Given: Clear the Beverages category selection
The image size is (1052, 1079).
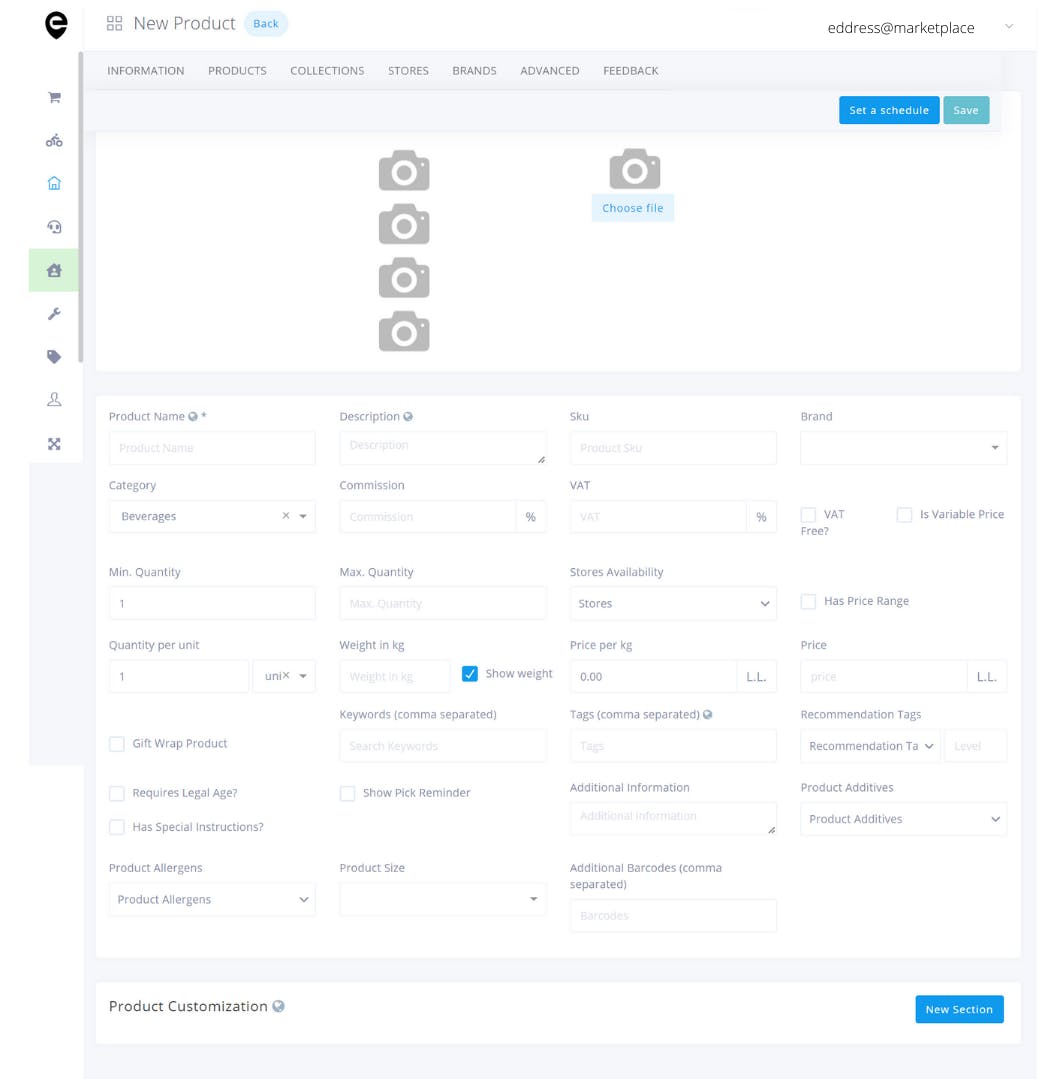Looking at the screenshot, I should point(286,515).
